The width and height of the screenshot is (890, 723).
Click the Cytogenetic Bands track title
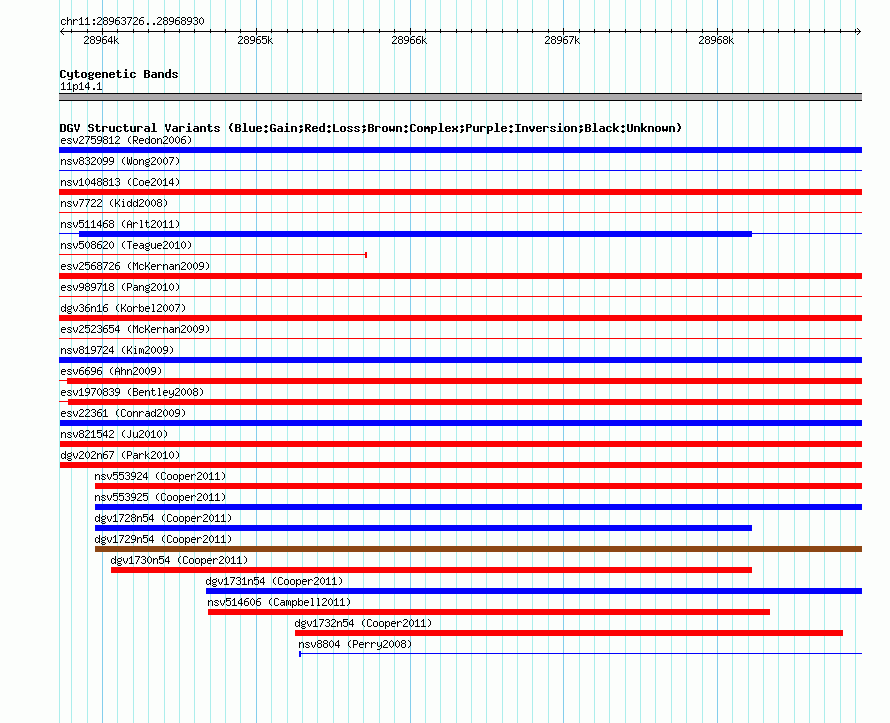tap(119, 74)
